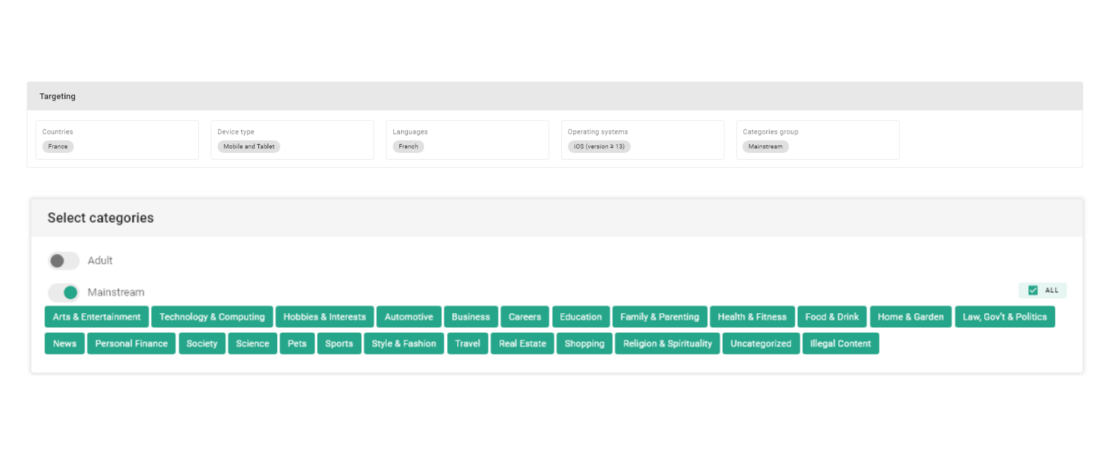Toggle the Style & Fashion category
The image size is (1114, 457).
(404, 344)
